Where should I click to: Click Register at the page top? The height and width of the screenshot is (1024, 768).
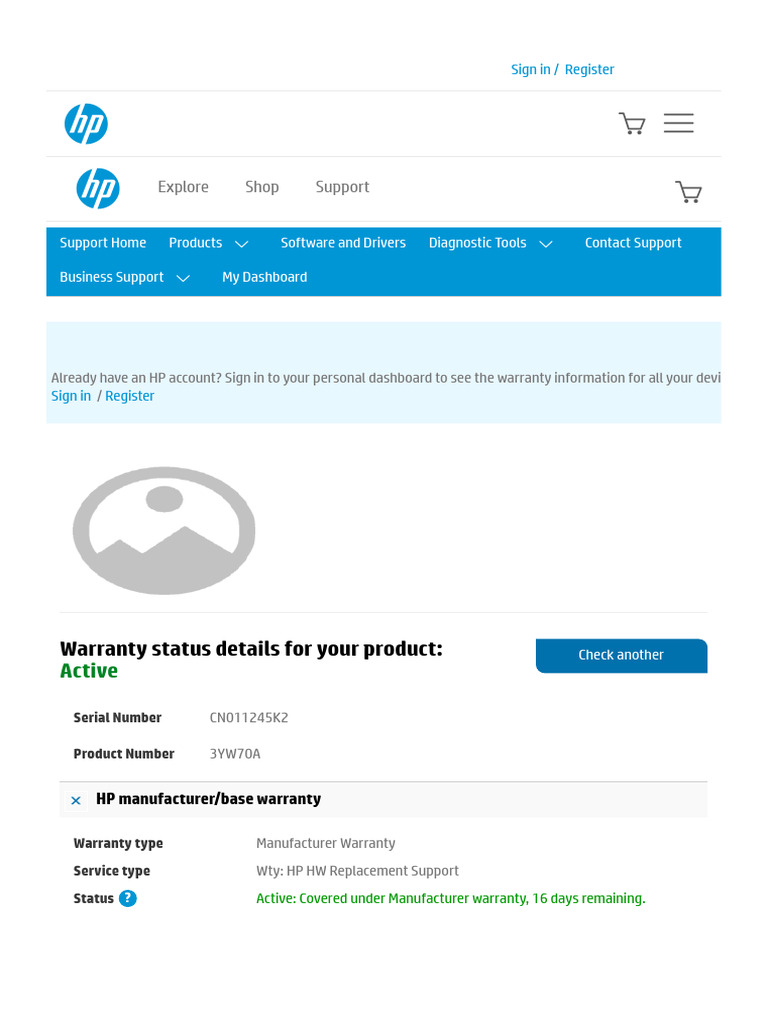pyautogui.click(x=589, y=69)
